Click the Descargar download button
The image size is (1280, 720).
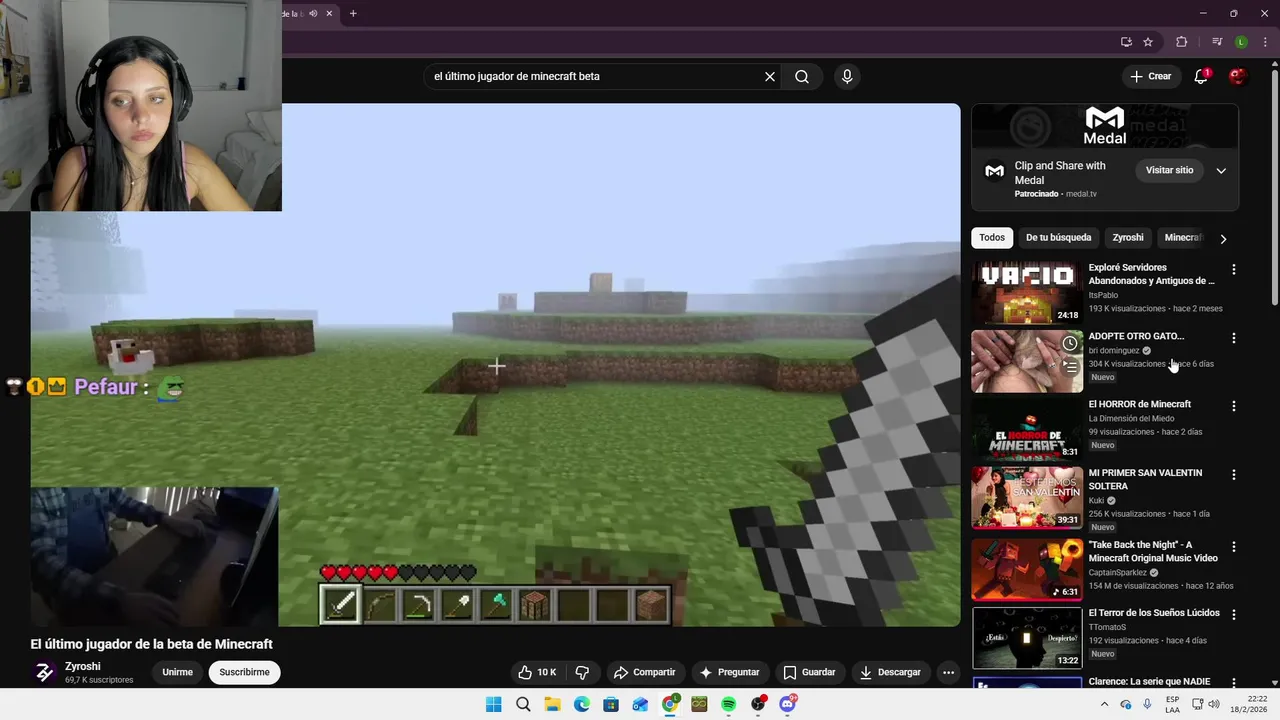coord(890,672)
